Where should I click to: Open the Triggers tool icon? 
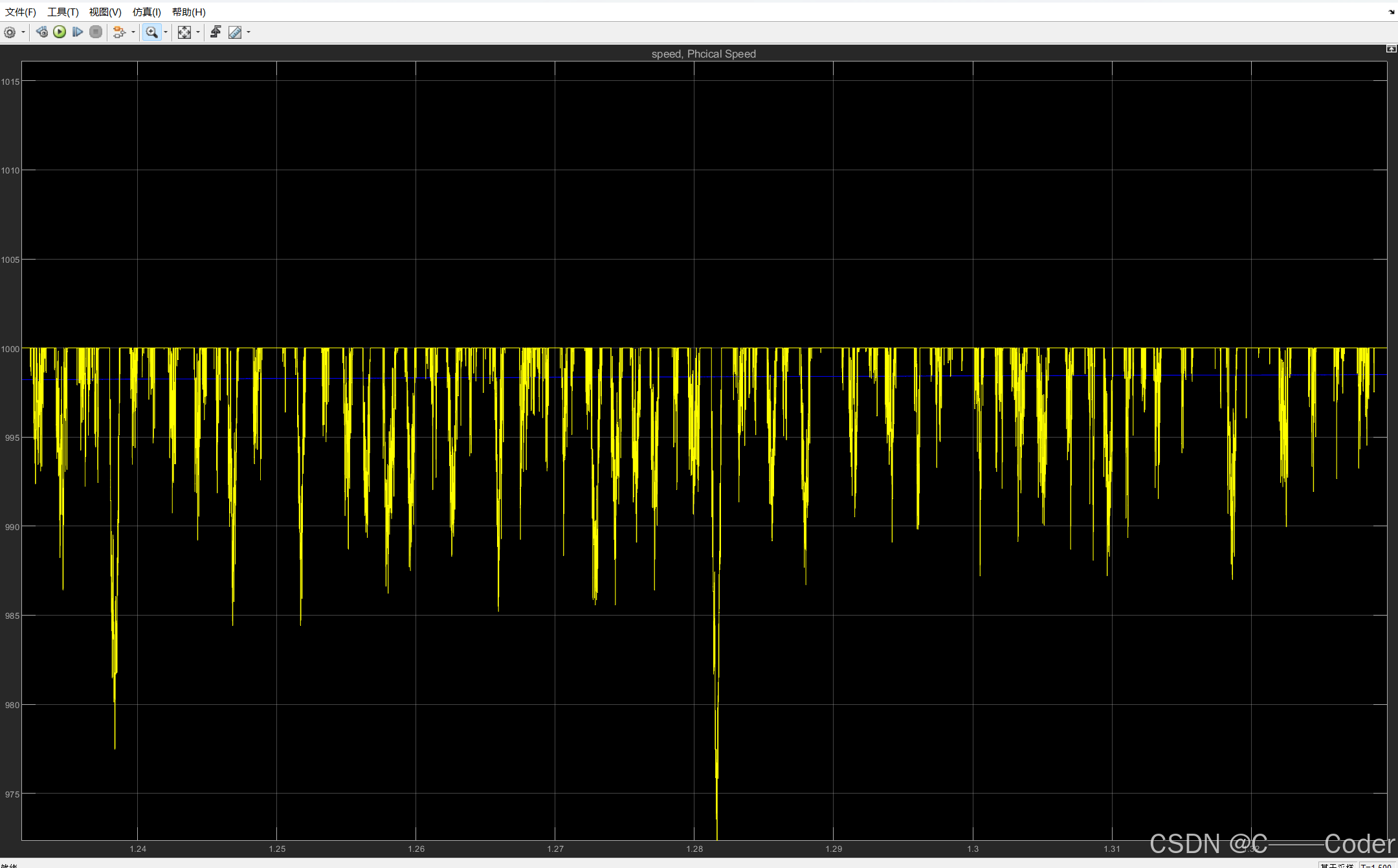coord(216,32)
